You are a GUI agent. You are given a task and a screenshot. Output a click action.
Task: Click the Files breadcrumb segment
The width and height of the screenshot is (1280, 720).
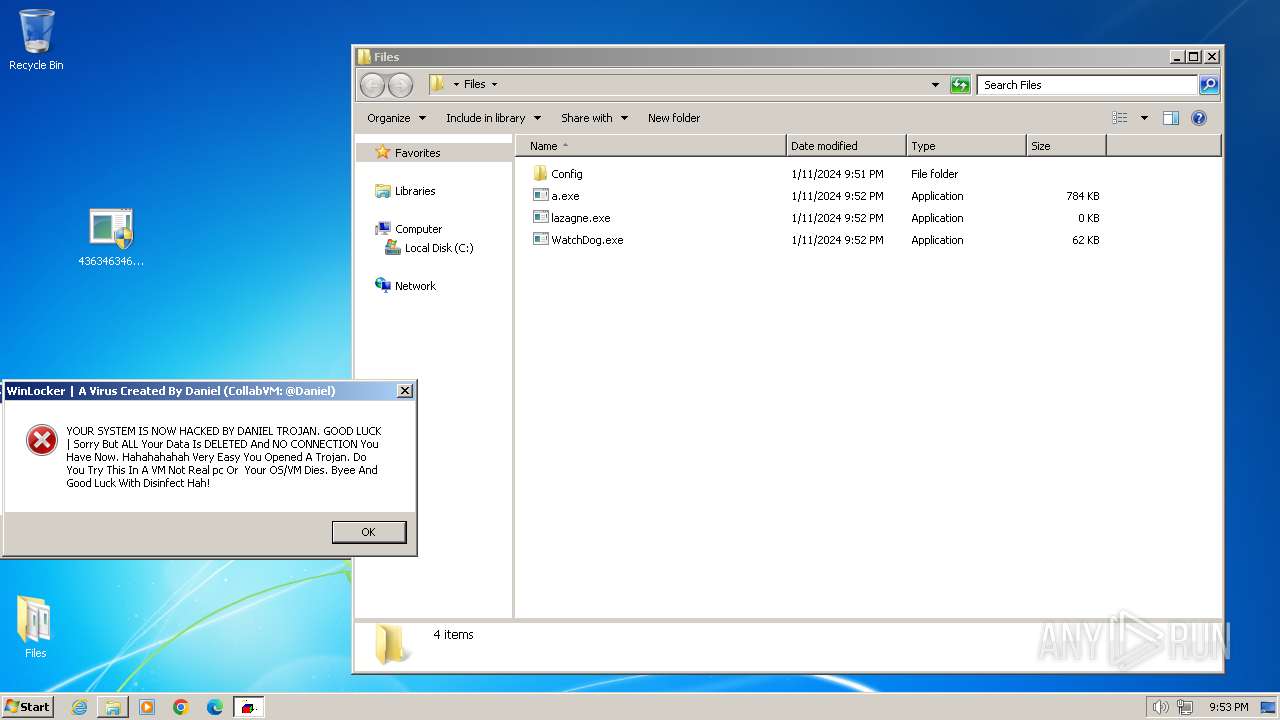(x=475, y=85)
